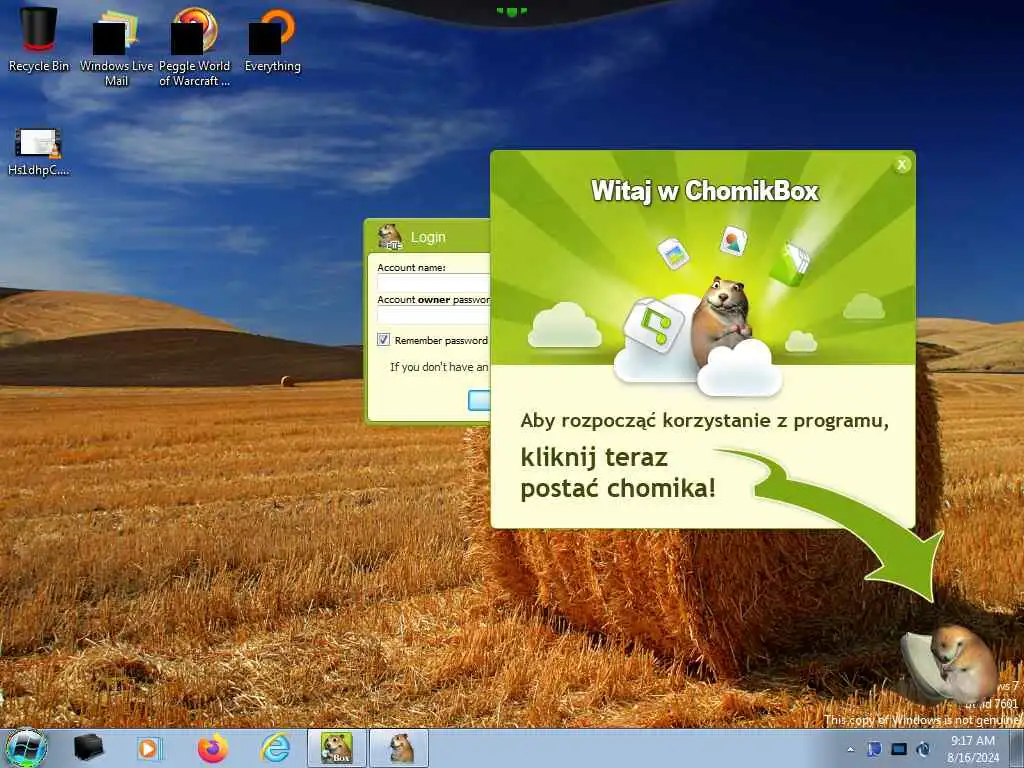Open Firefox from the taskbar
The image size is (1024, 768).
click(x=213, y=748)
